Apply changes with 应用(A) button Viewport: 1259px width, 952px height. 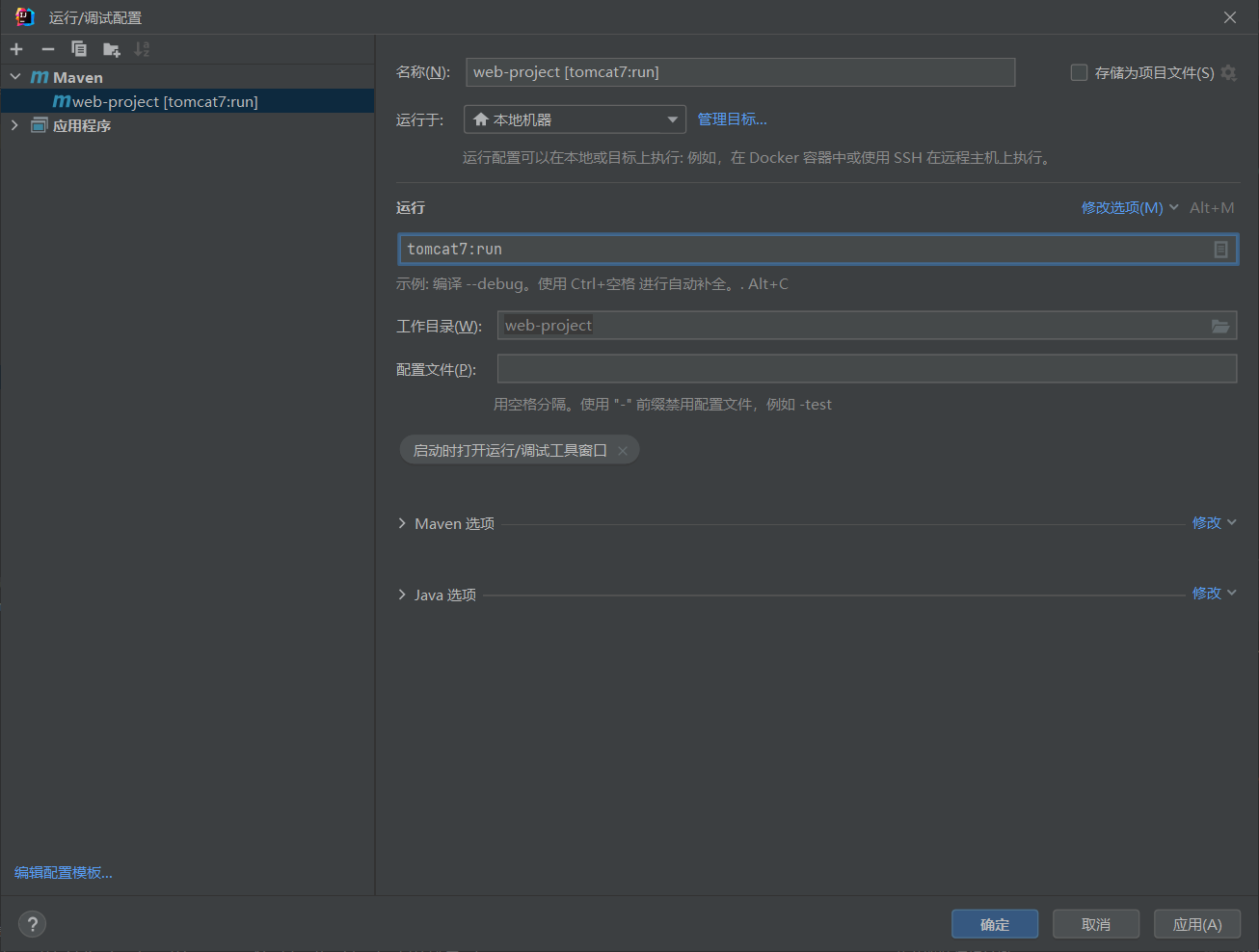coord(1197,924)
